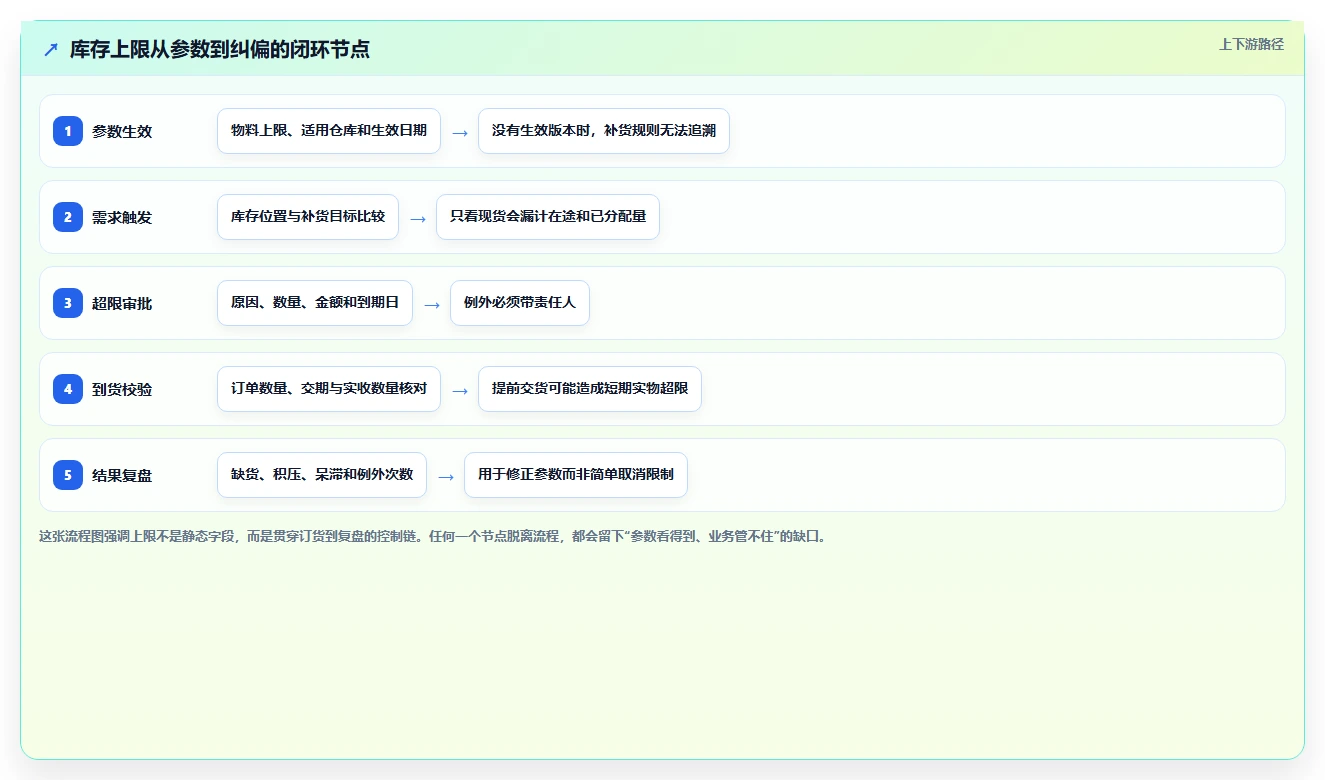Click the 缺货、积压、呆滞和例外次数 chip
The width and height of the screenshot is (1325, 780).
pos(322,475)
